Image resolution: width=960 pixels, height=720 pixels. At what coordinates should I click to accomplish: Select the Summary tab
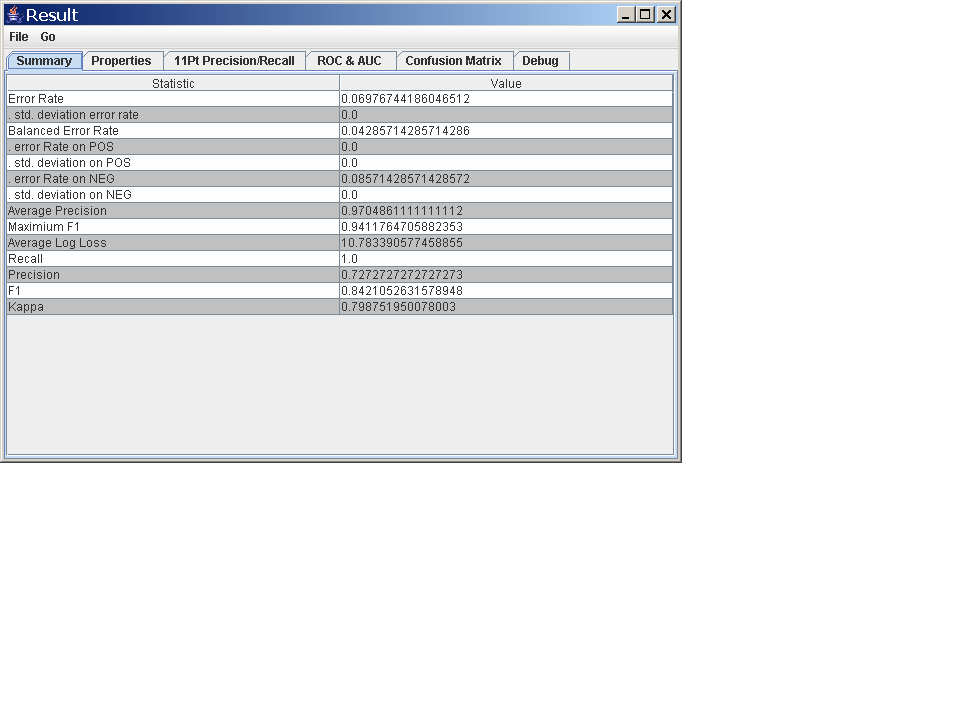[44, 61]
